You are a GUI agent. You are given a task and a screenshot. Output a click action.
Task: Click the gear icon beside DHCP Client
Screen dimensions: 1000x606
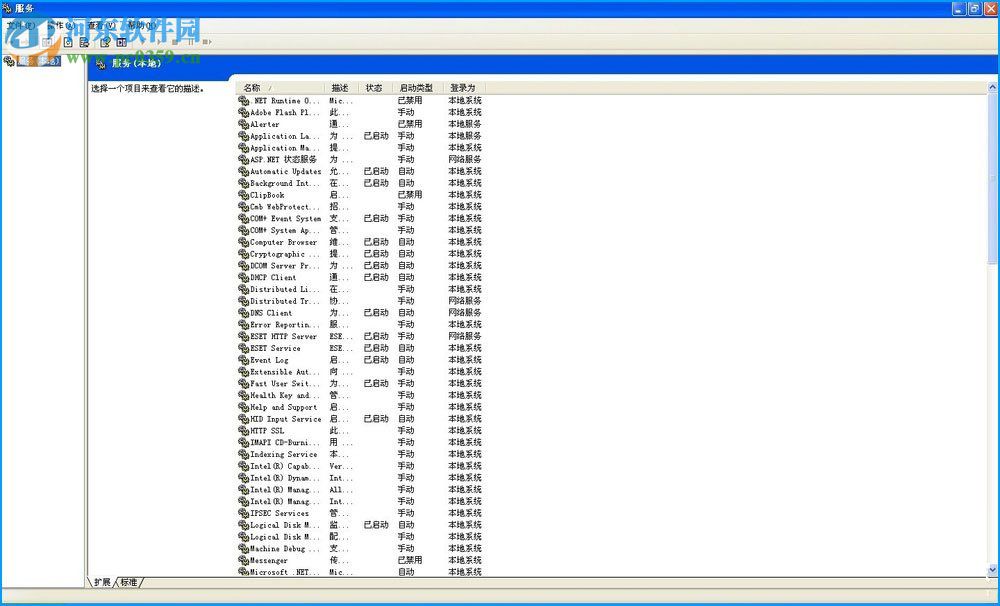click(x=244, y=277)
